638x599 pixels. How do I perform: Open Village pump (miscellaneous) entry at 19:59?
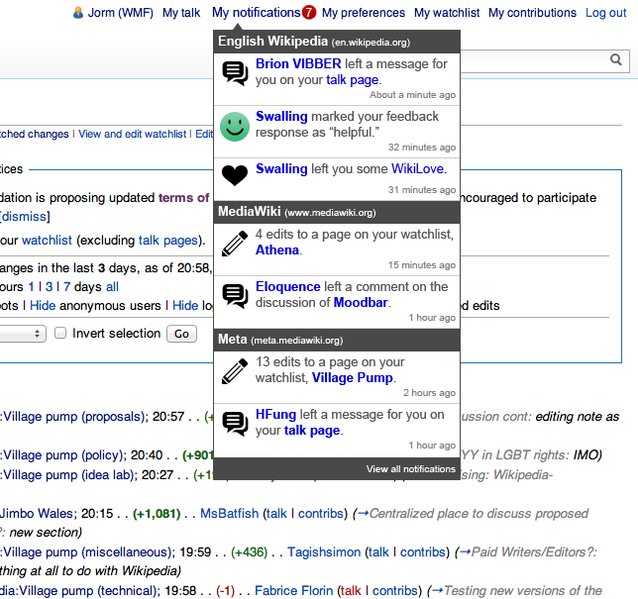[87, 552]
